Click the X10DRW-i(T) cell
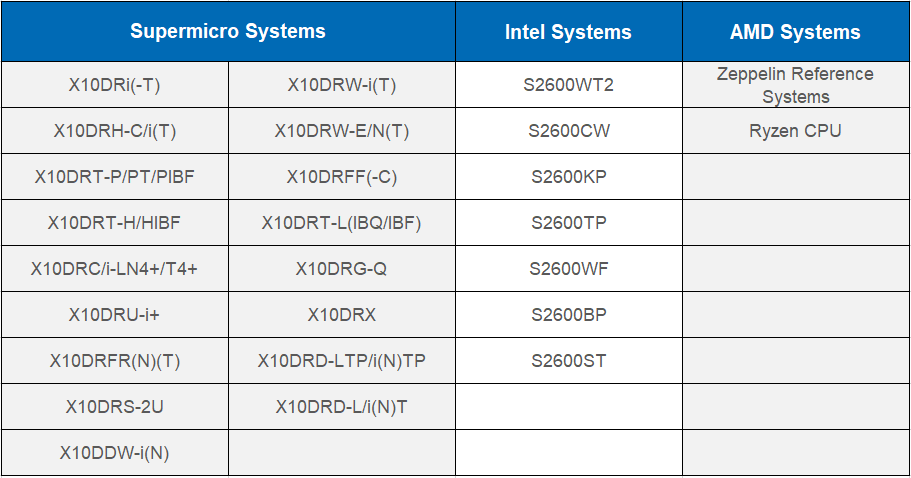 (342, 85)
